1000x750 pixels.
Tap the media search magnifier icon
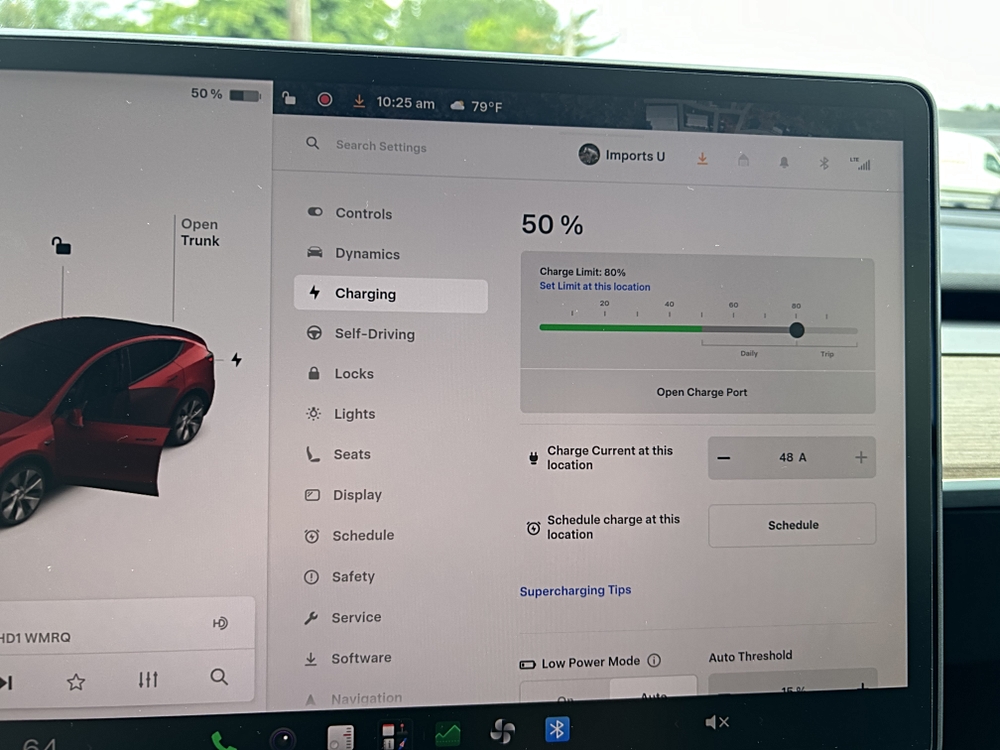219,677
